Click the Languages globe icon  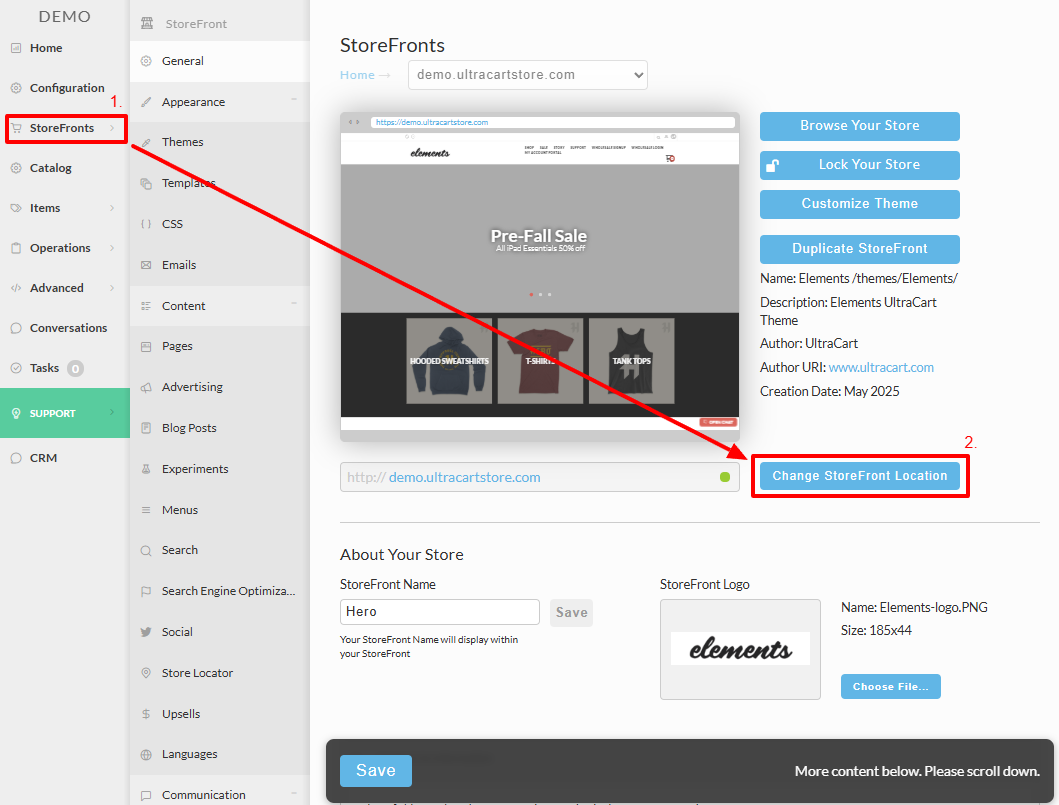[x=146, y=754]
